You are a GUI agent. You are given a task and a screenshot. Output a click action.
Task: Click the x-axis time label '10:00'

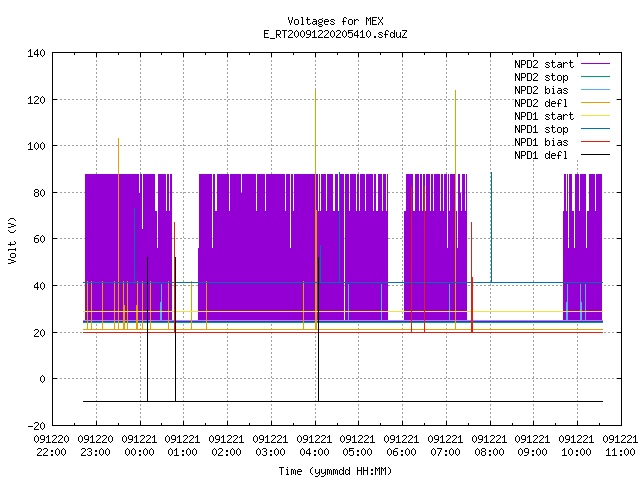pos(577,452)
